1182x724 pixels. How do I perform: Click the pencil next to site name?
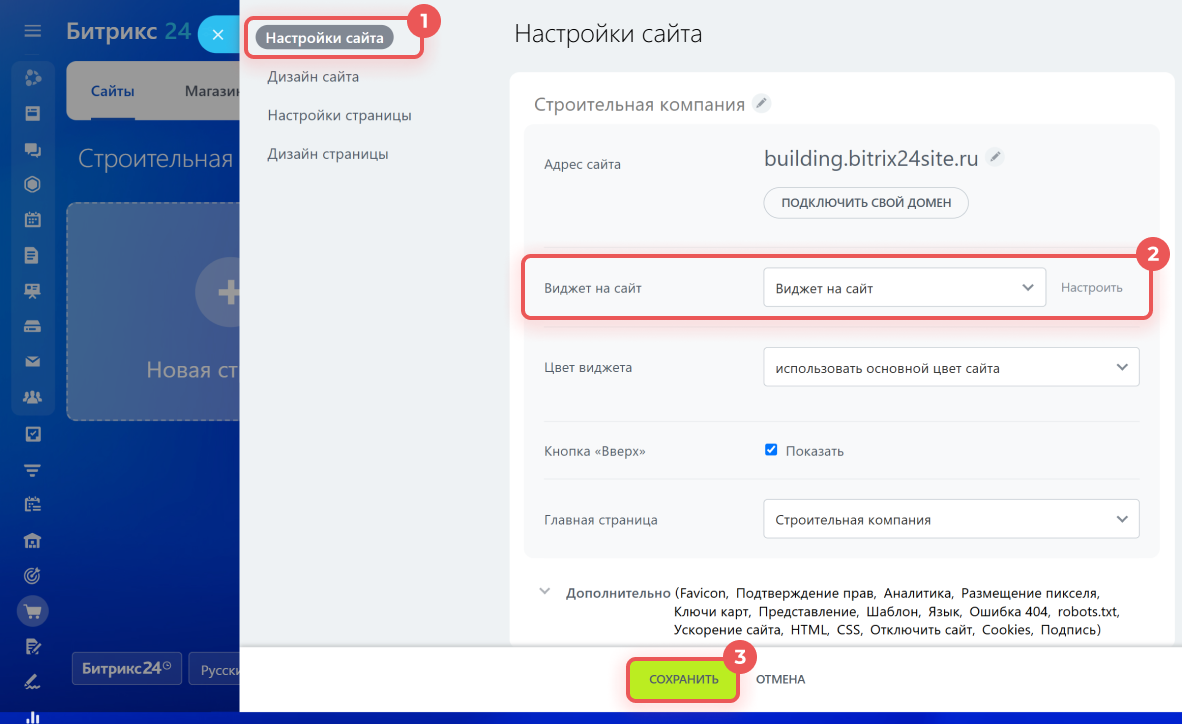coord(762,103)
